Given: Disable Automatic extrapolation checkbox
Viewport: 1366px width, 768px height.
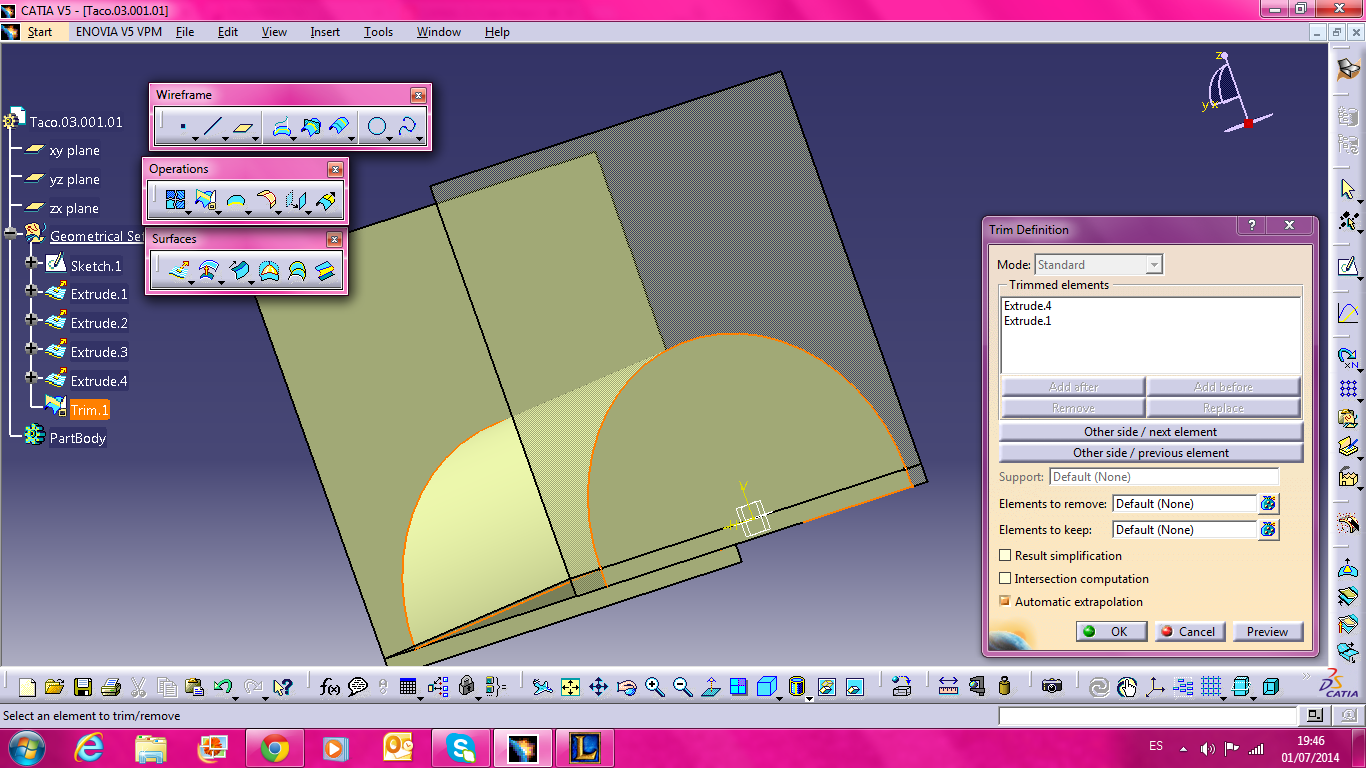Looking at the screenshot, I should tap(1006, 602).
